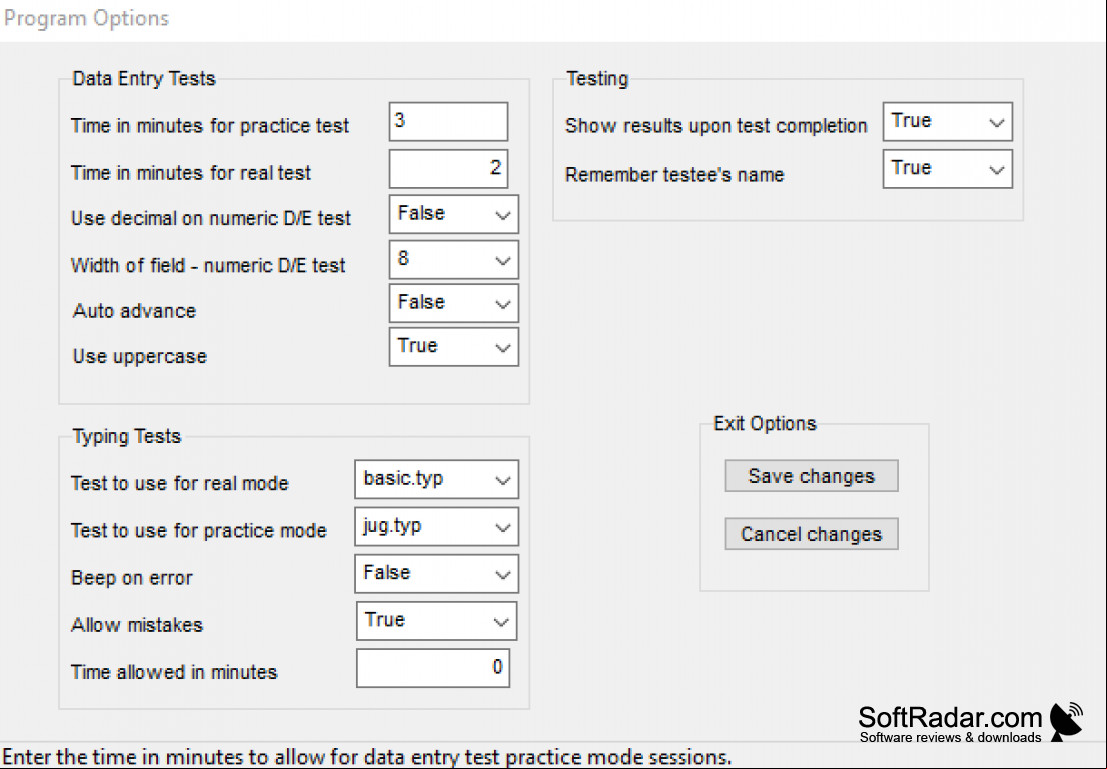Expand the 'Show results upon test completion' dropdown
This screenshot has height=769, width=1107.
pyautogui.click(x=947, y=121)
